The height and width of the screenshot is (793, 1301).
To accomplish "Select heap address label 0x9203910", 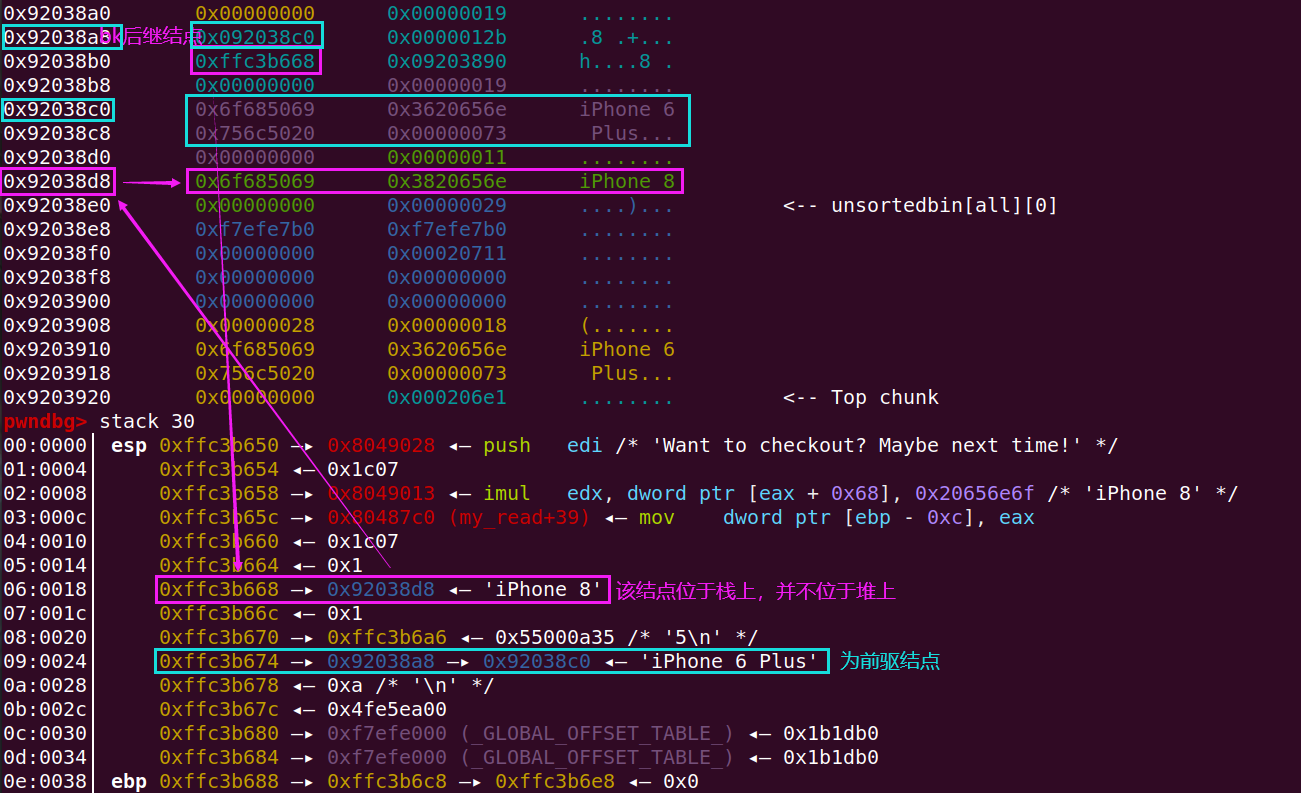I will point(57,350).
